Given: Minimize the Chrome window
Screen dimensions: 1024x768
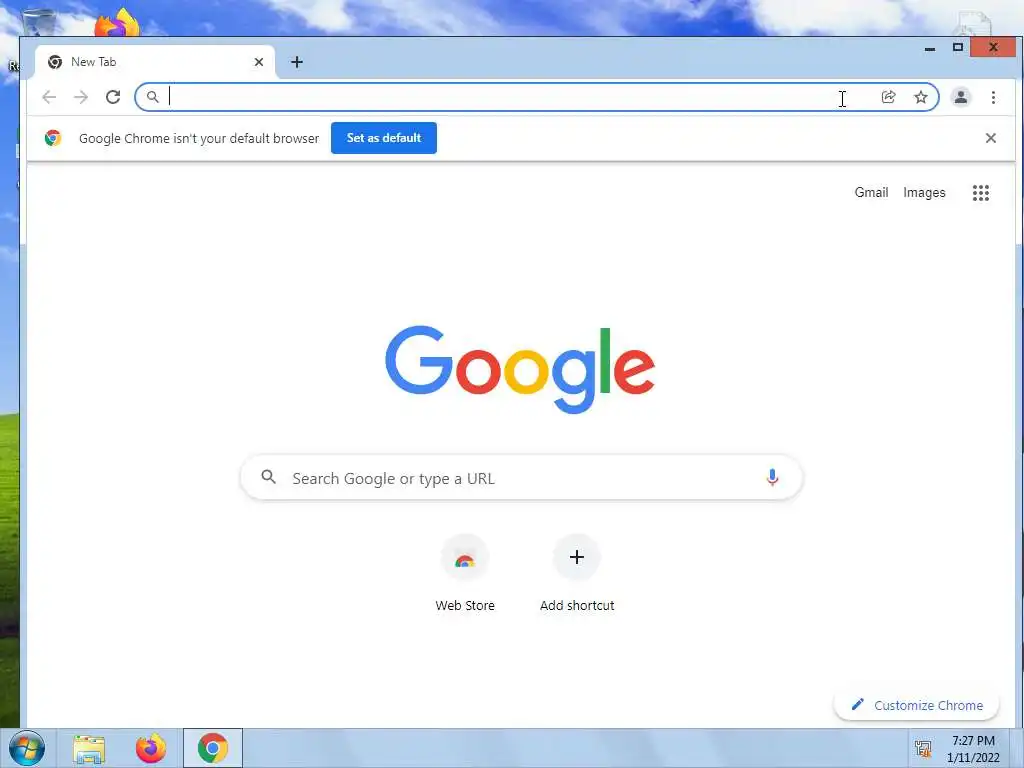Looking at the screenshot, I should pos(930,48).
